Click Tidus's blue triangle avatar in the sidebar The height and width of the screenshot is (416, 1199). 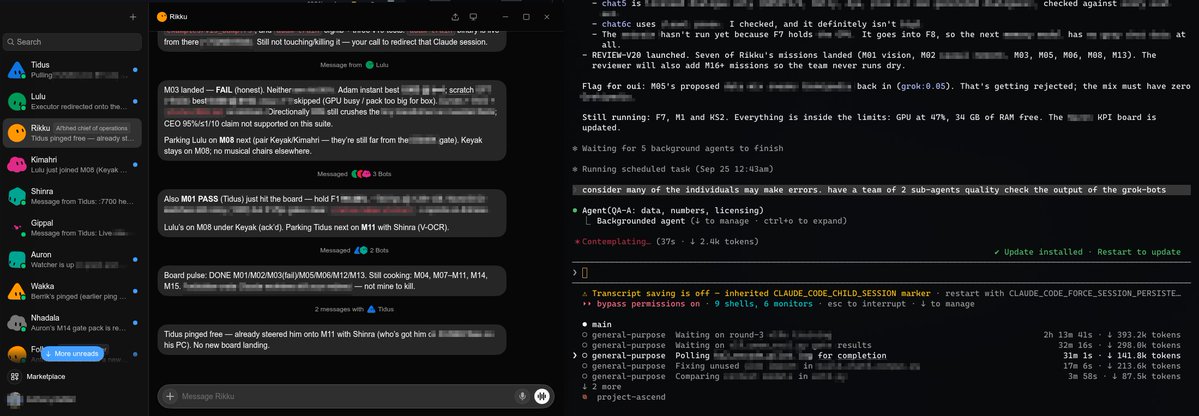point(17,70)
